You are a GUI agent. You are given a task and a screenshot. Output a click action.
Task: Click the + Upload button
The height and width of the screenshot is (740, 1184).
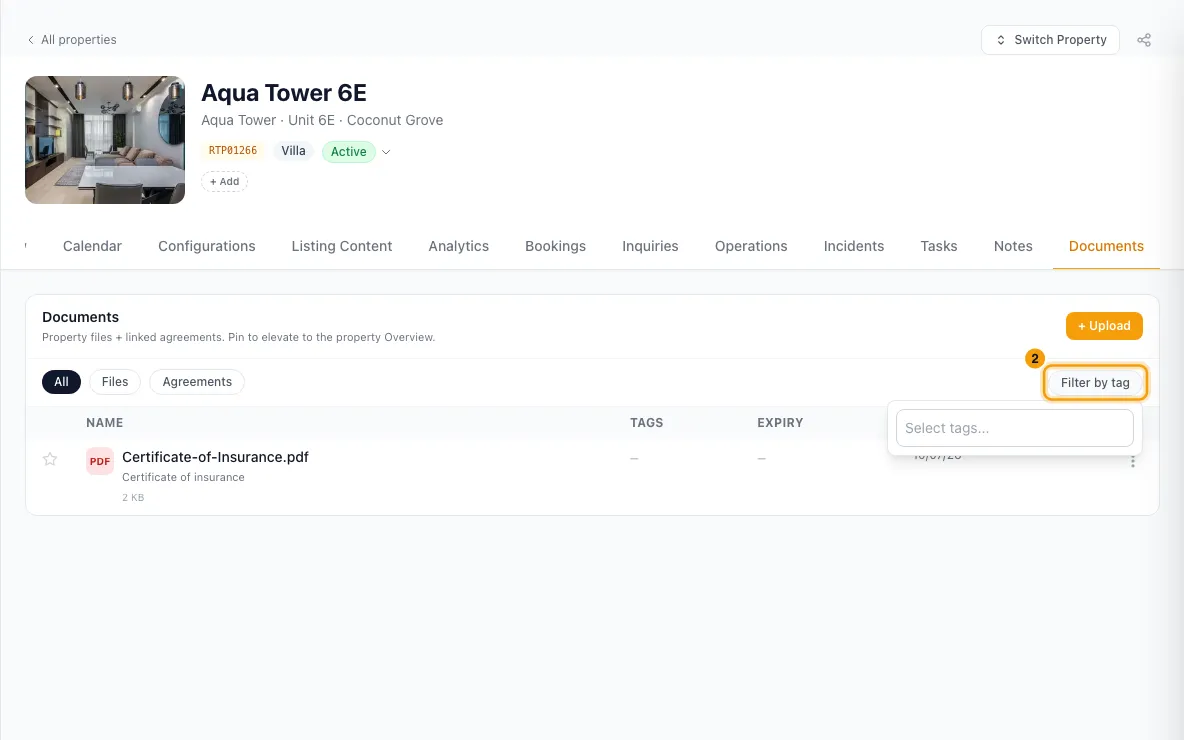pos(1104,326)
